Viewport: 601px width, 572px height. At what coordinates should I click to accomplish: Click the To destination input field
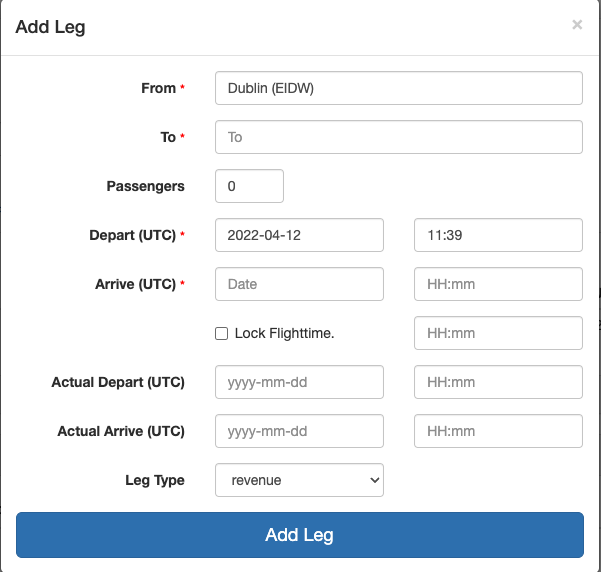pos(398,137)
